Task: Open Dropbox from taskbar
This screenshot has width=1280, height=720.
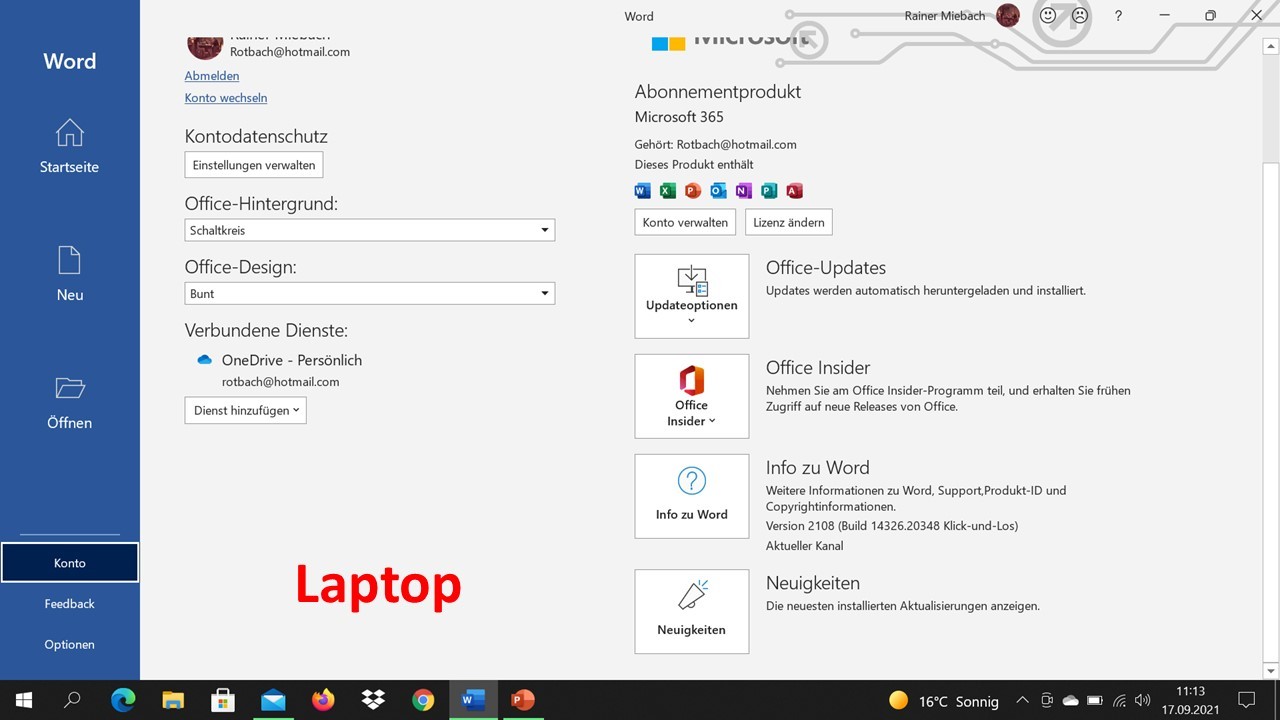Action: pyautogui.click(x=373, y=700)
